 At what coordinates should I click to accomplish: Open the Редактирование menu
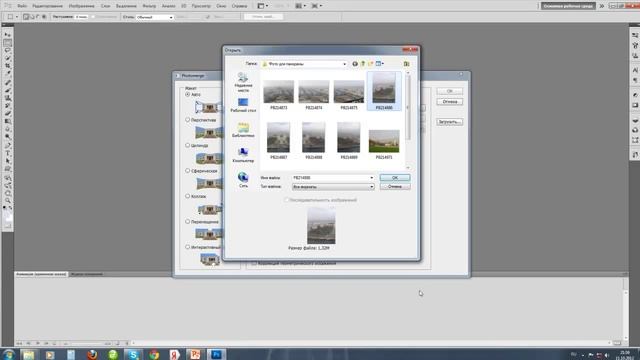click(48, 6)
